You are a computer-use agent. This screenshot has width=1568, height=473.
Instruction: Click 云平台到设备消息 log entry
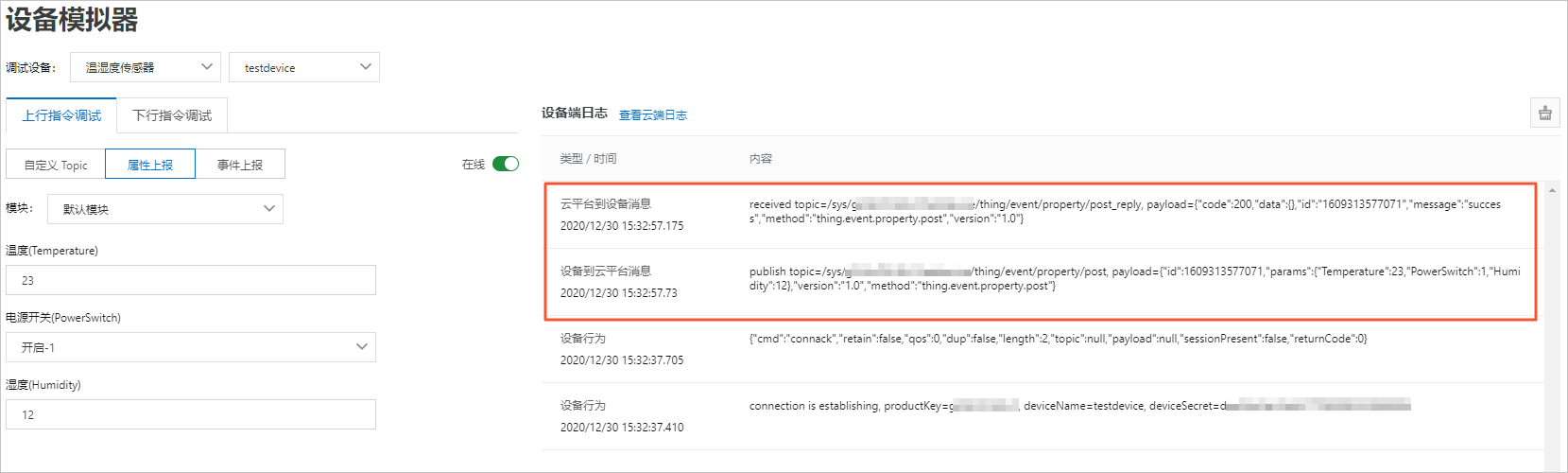pyautogui.click(x=606, y=204)
